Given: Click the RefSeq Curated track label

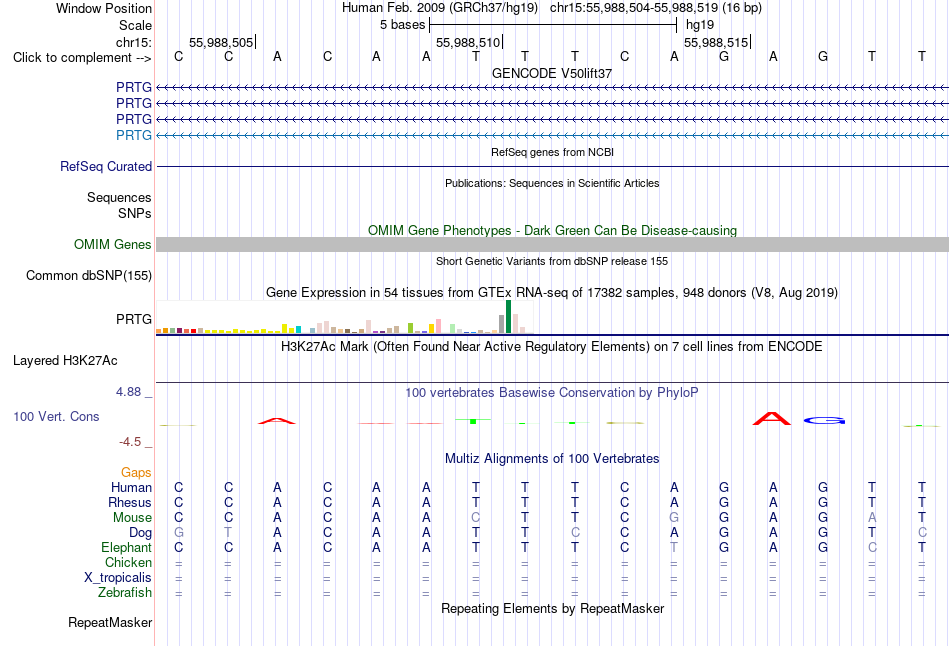Looking at the screenshot, I should click(x=106, y=166).
